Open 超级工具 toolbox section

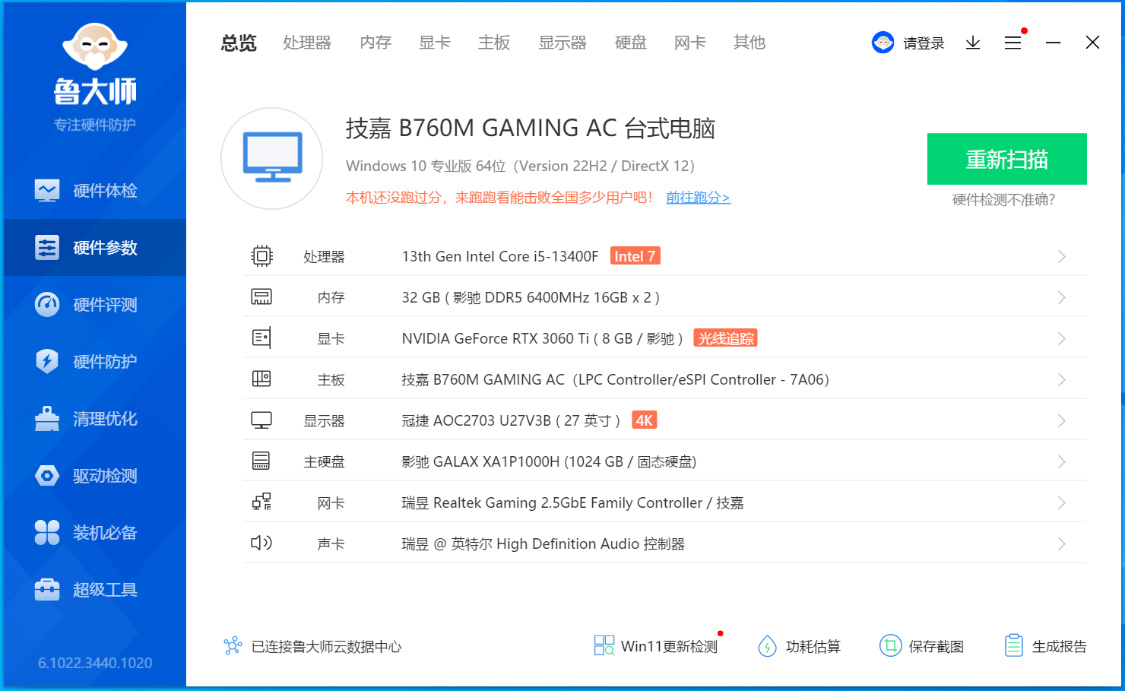point(95,589)
